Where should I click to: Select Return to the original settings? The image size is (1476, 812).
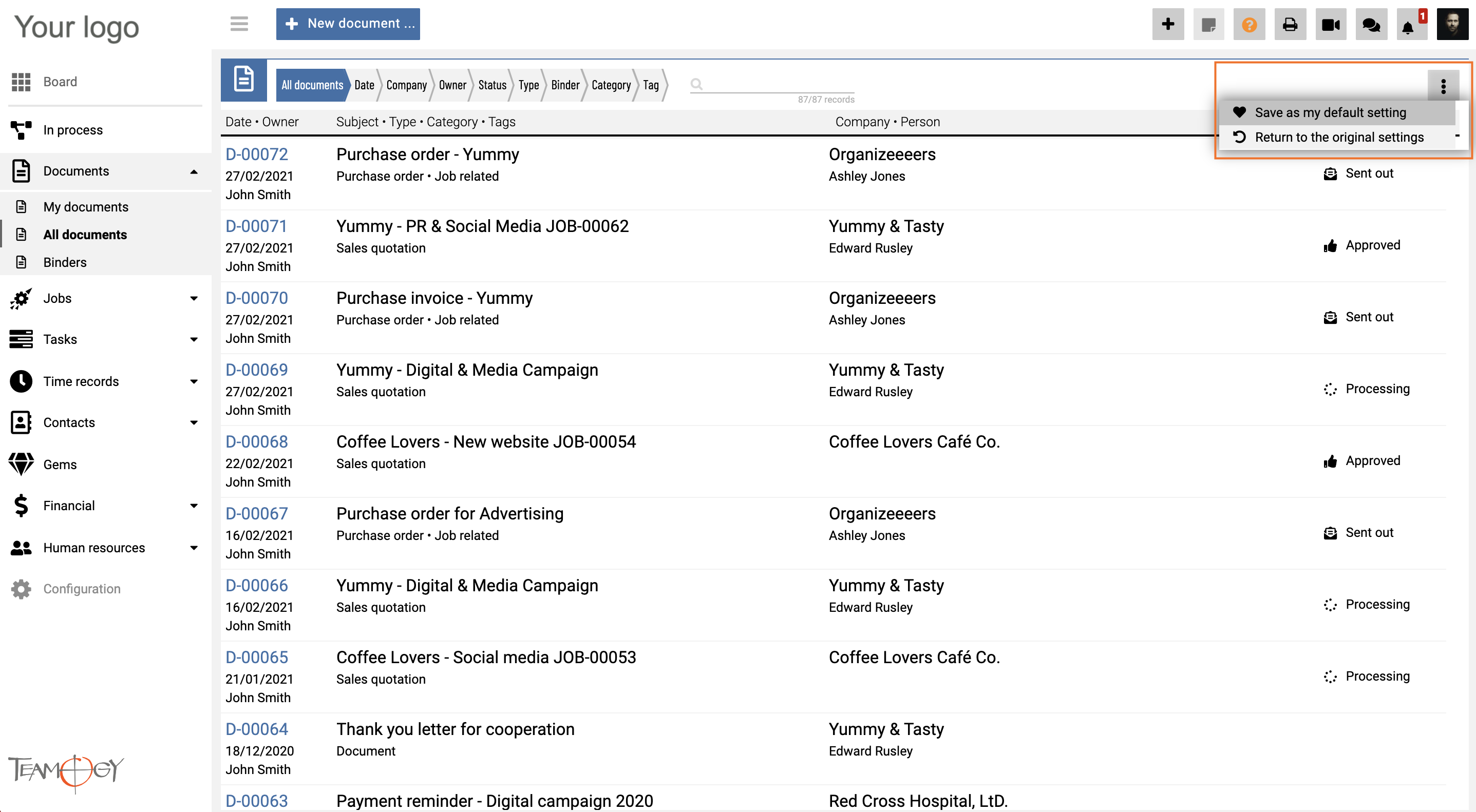(1336, 137)
